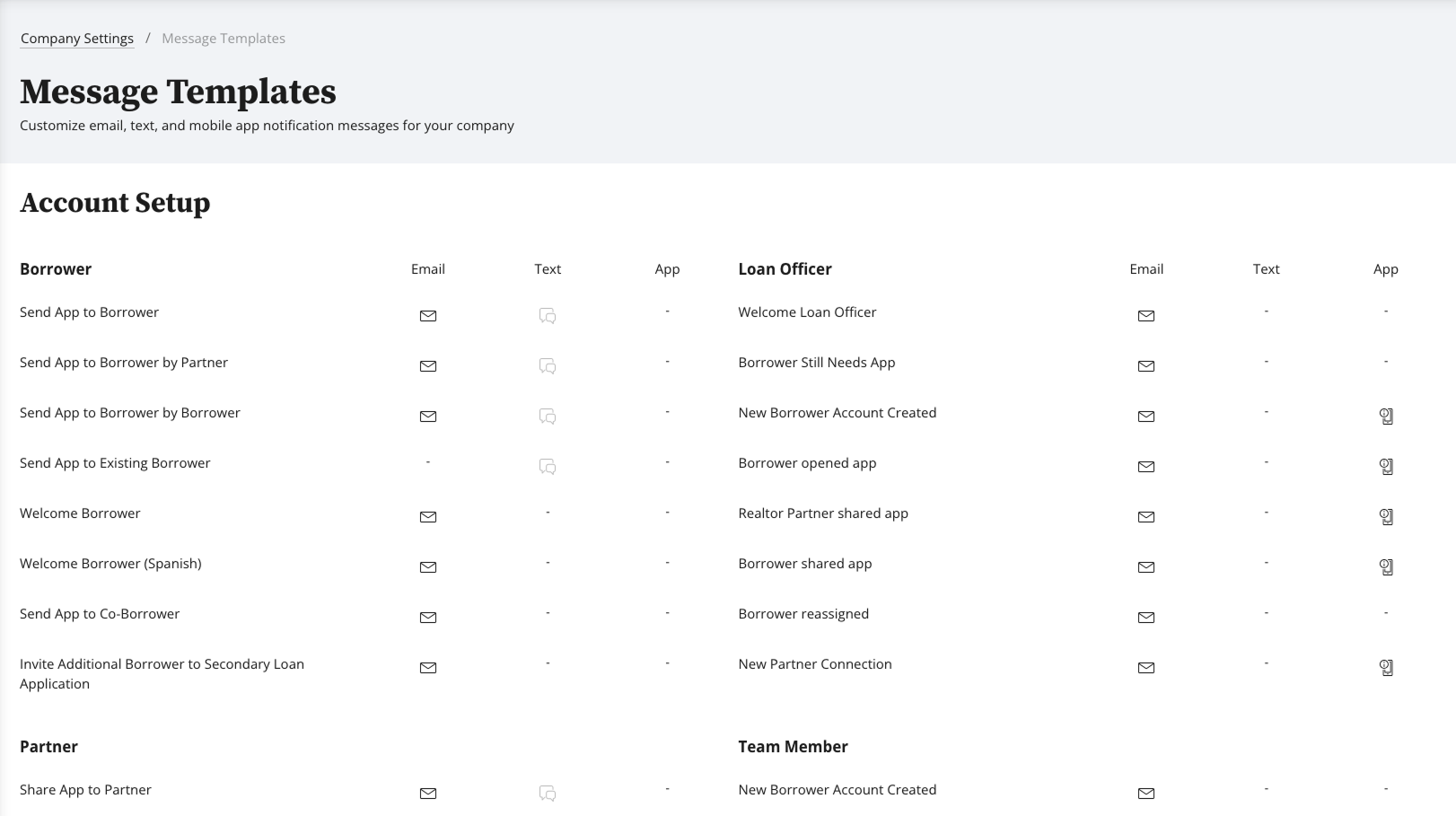Viewport: 1456px width, 816px height.
Task: Open the app notification icon for Borrower opened app
Action: coord(1386,467)
